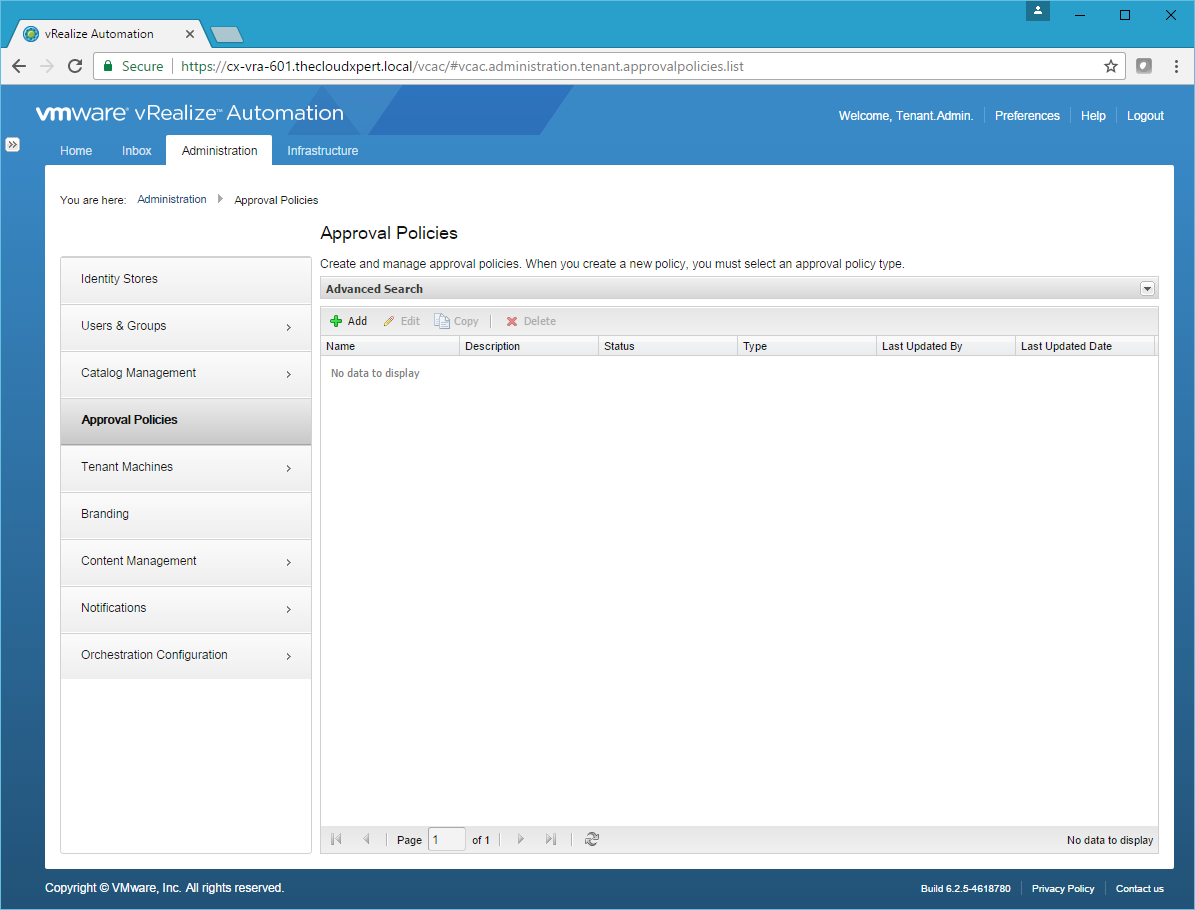Sort by the Last Updated Date column
Screen dimensions: 1195x910
1066,346
